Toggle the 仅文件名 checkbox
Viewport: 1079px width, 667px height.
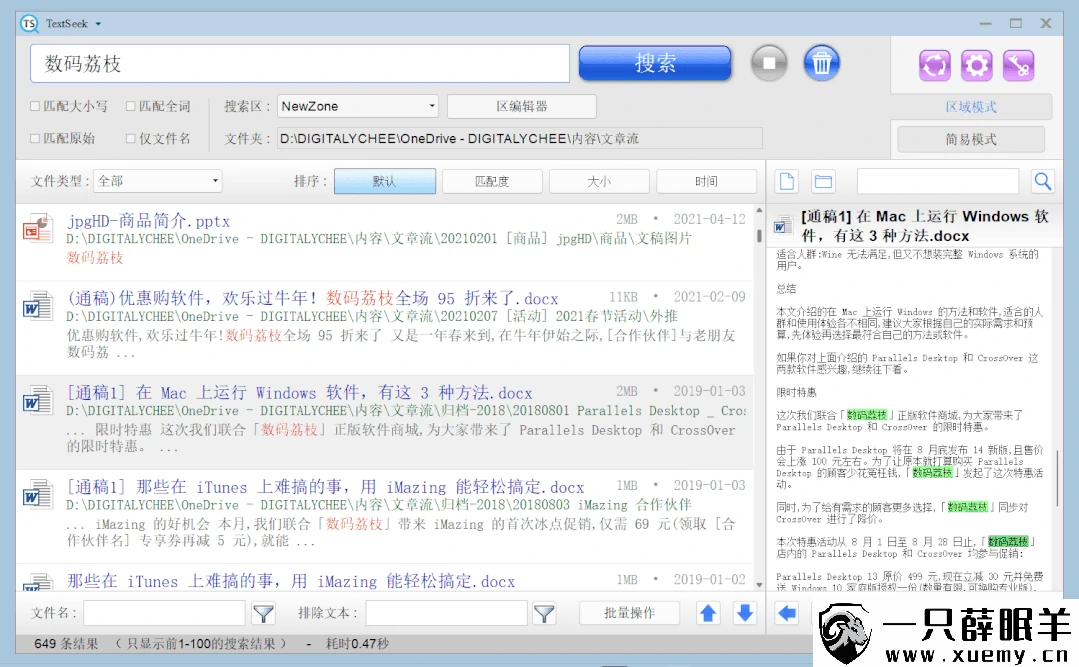click(130, 138)
